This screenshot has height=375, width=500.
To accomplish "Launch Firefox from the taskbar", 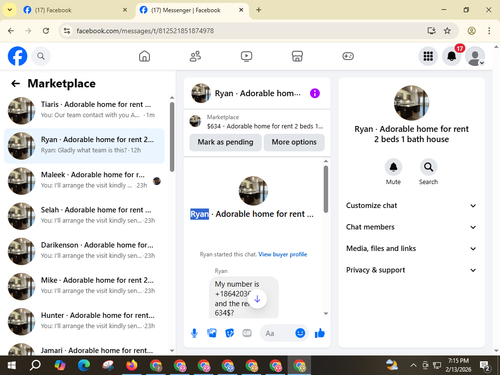I will 132,366.
